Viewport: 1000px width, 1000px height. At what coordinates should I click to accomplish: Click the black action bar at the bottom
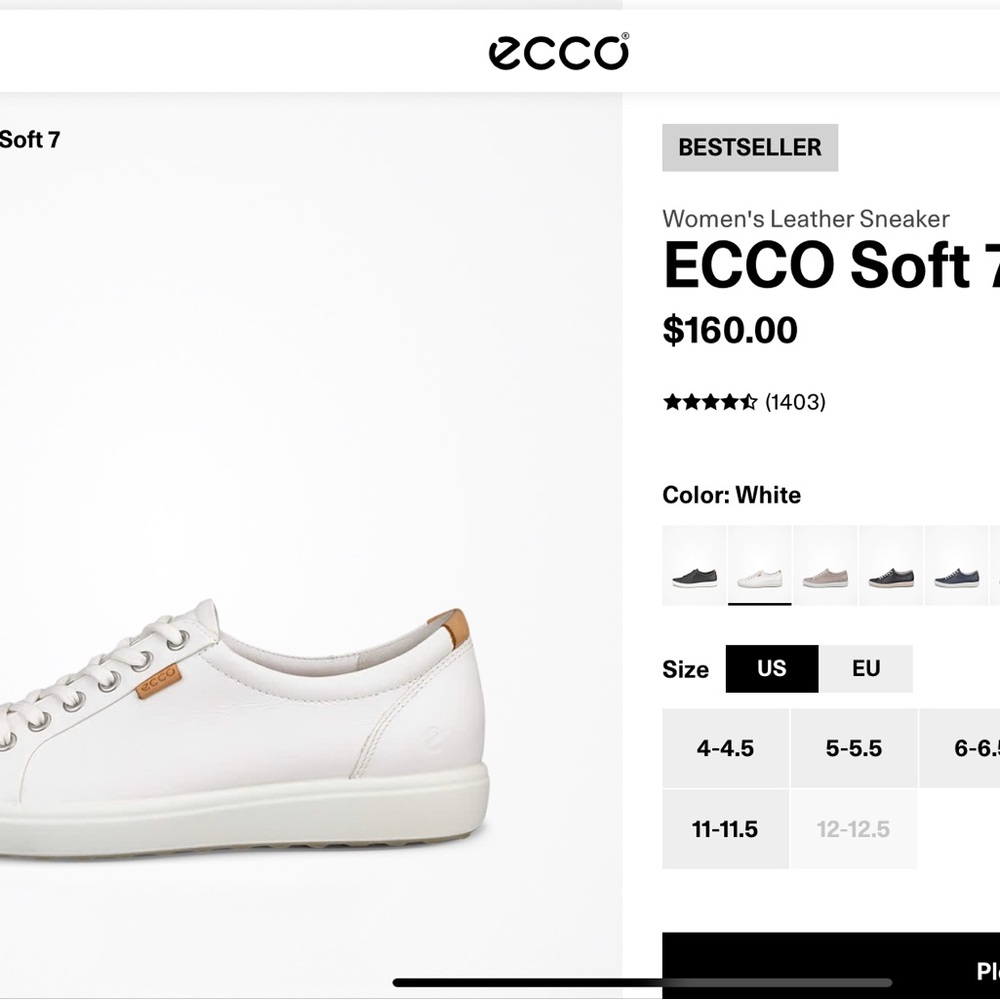click(x=830, y=965)
